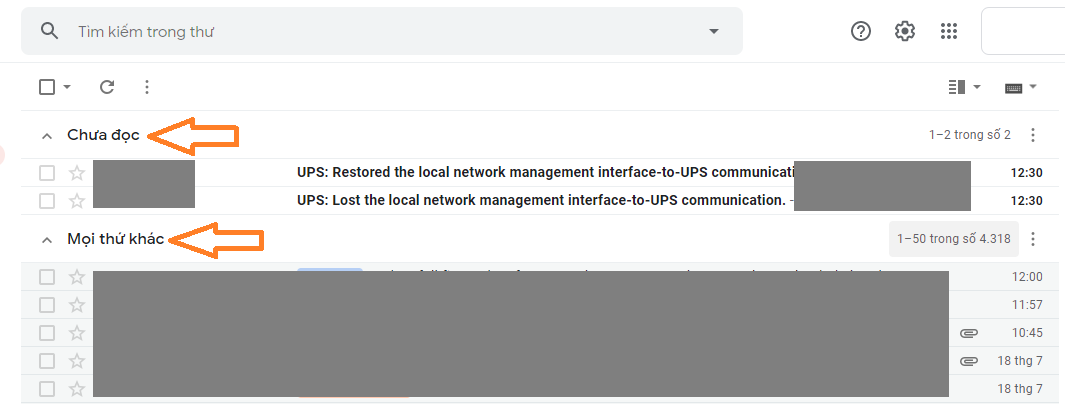Image resolution: width=1065 pixels, height=404 pixels.
Task: Collapse the Mọi thứ khác section
Action: pos(46,240)
